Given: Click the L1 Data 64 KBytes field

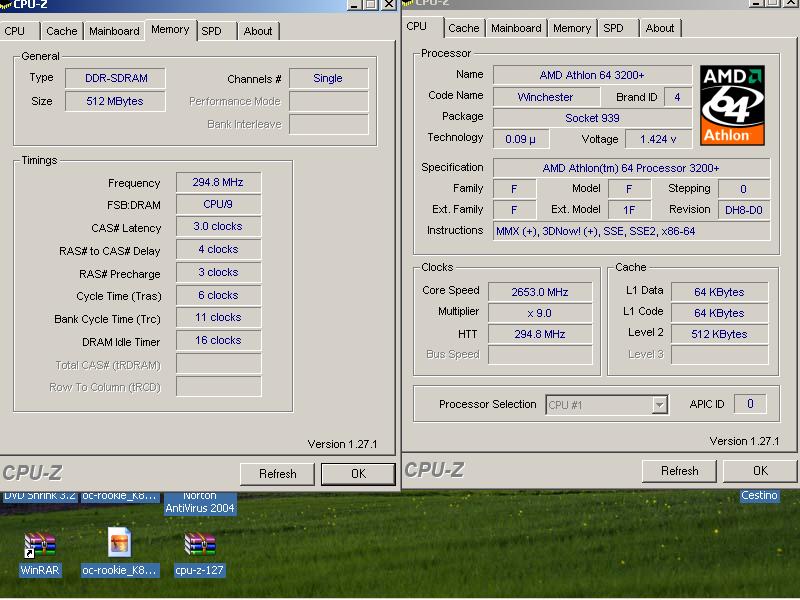Looking at the screenshot, I should point(719,292).
